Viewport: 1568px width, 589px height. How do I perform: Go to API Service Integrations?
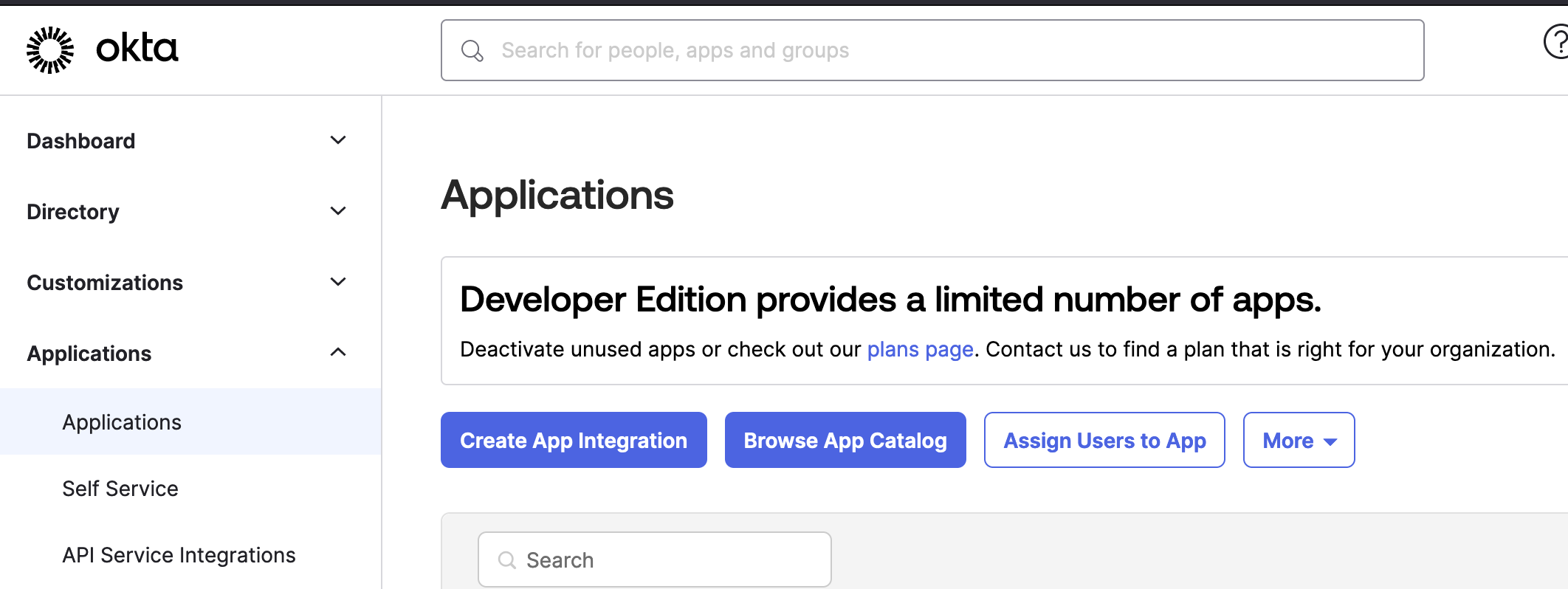(x=179, y=555)
